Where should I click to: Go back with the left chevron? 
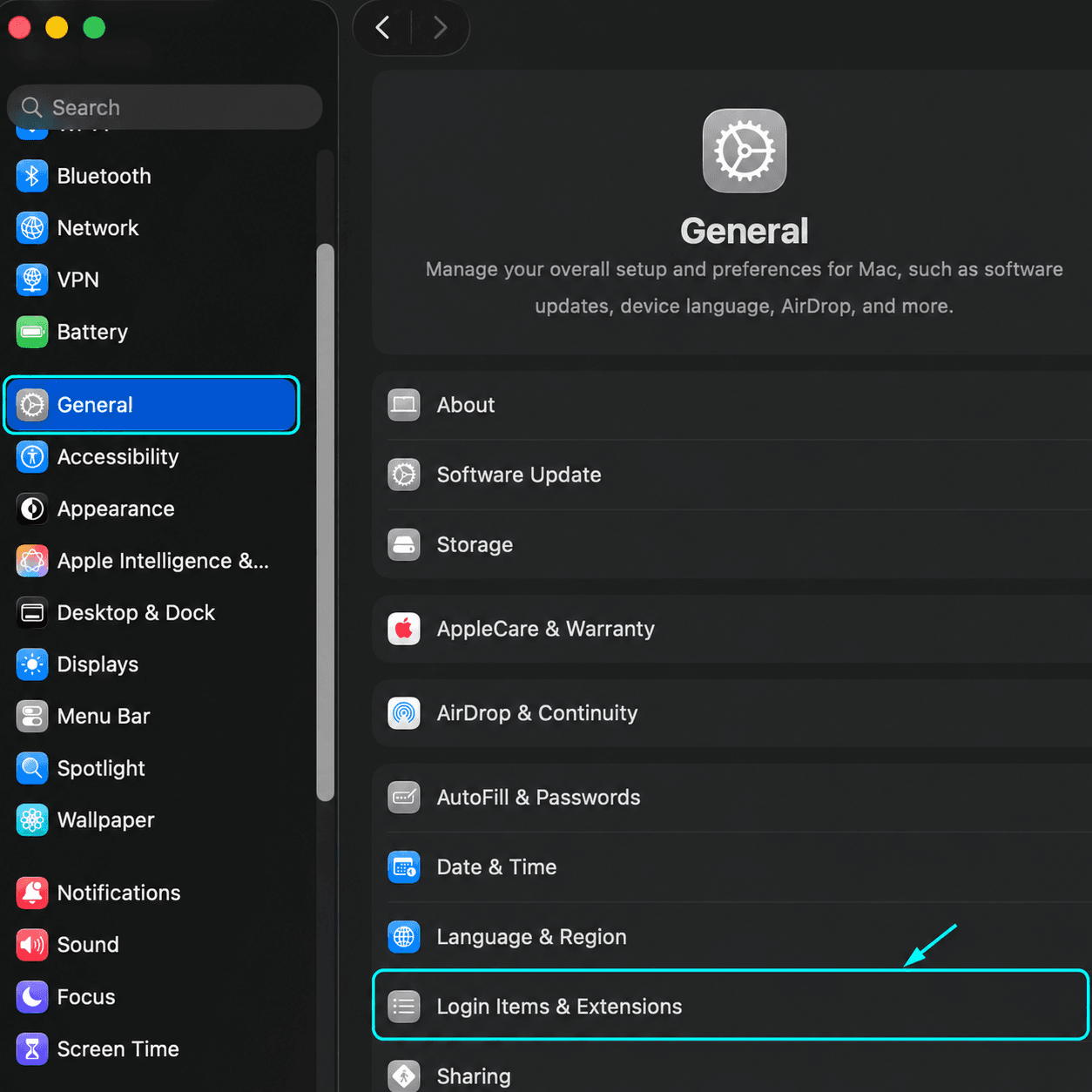(x=382, y=28)
